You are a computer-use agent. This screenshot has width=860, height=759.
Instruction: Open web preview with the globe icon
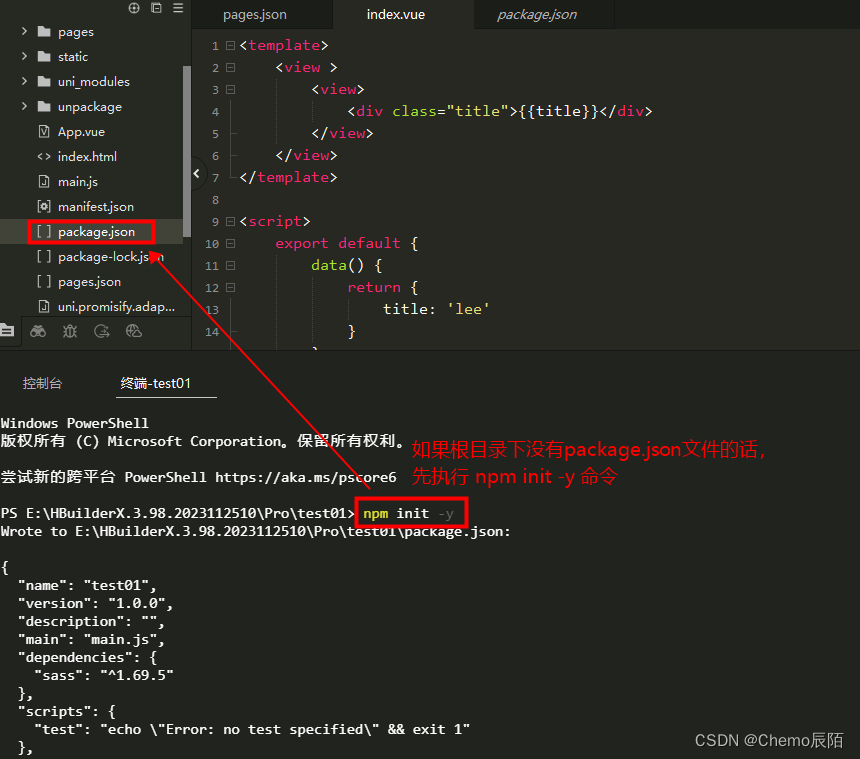(x=133, y=330)
